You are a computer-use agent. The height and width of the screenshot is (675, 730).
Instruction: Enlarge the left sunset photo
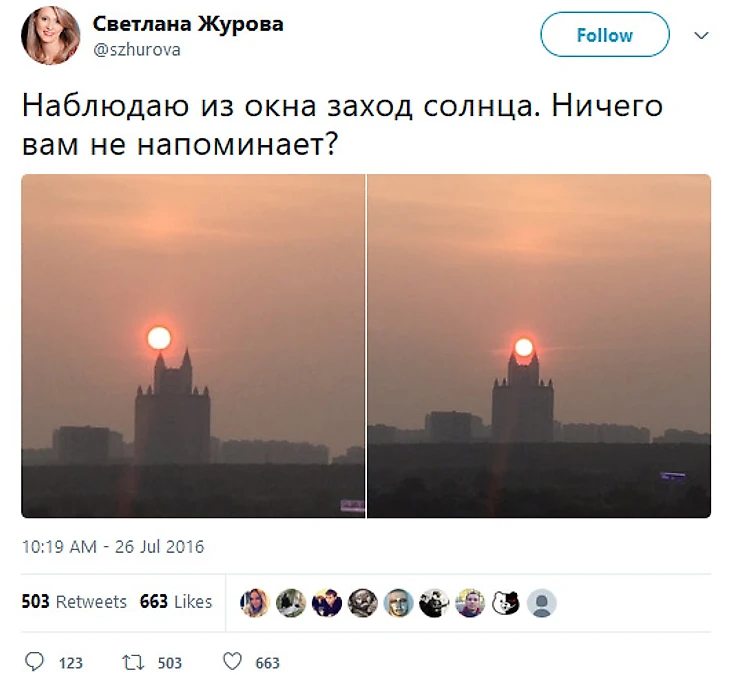pos(193,346)
